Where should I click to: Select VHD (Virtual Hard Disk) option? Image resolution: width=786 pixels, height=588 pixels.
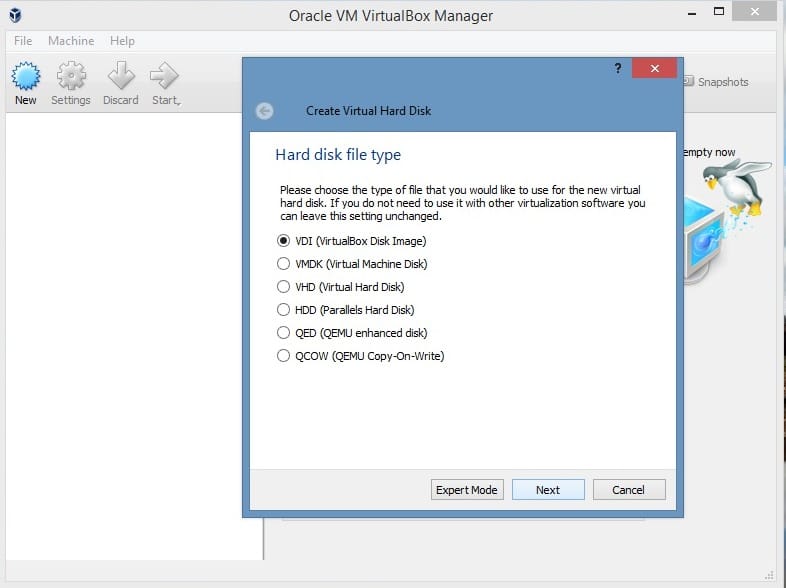pyautogui.click(x=284, y=287)
